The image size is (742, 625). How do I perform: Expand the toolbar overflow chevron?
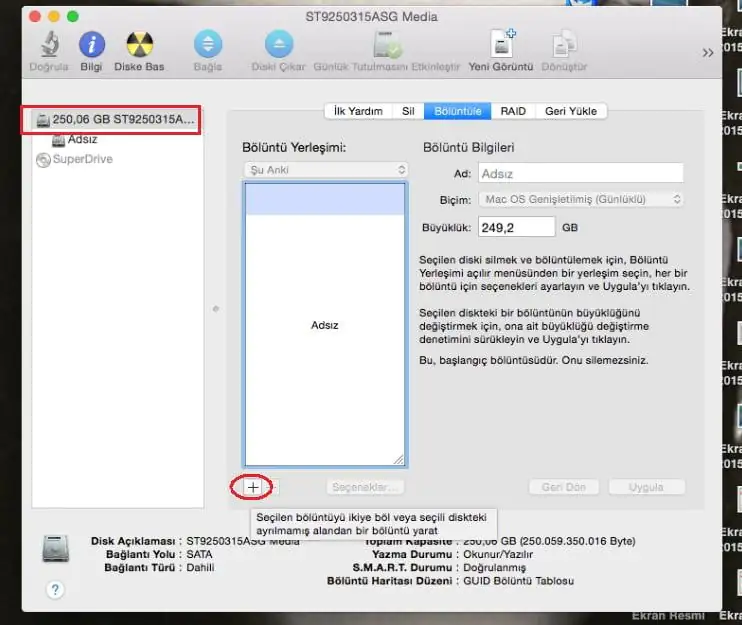pyautogui.click(x=708, y=52)
